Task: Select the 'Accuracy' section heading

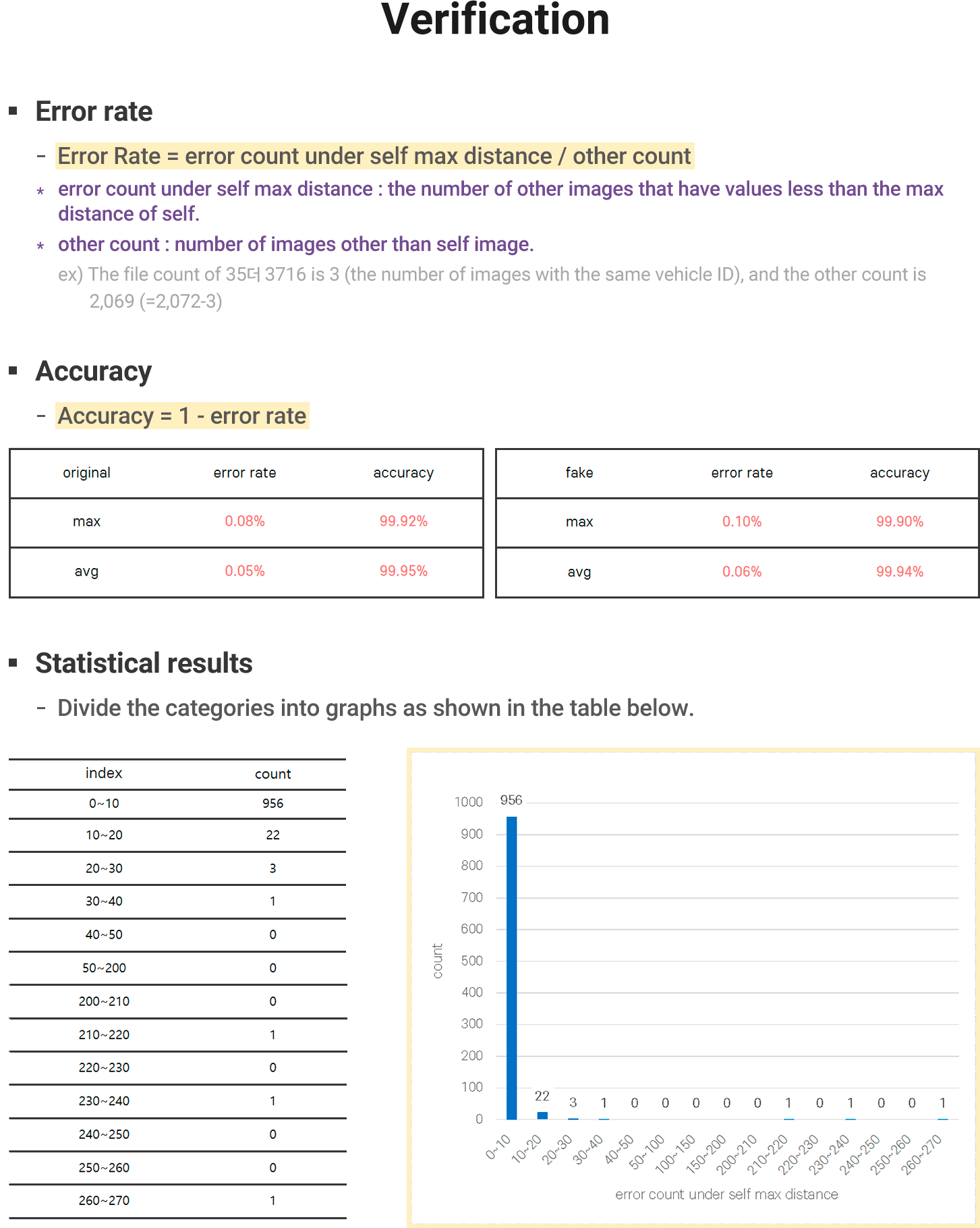Action: click(x=94, y=372)
